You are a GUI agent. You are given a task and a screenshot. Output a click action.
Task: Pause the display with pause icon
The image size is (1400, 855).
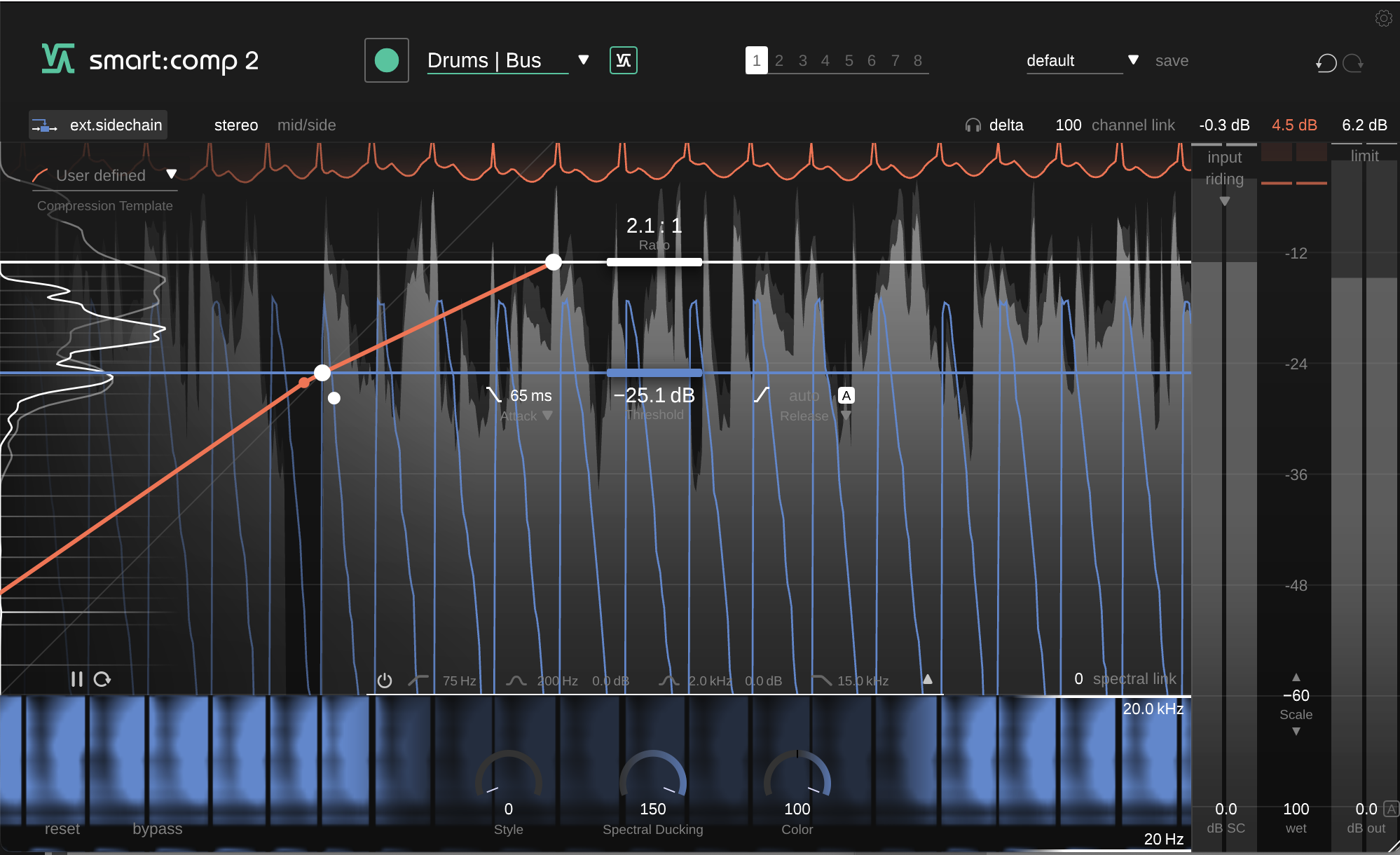coord(77,679)
